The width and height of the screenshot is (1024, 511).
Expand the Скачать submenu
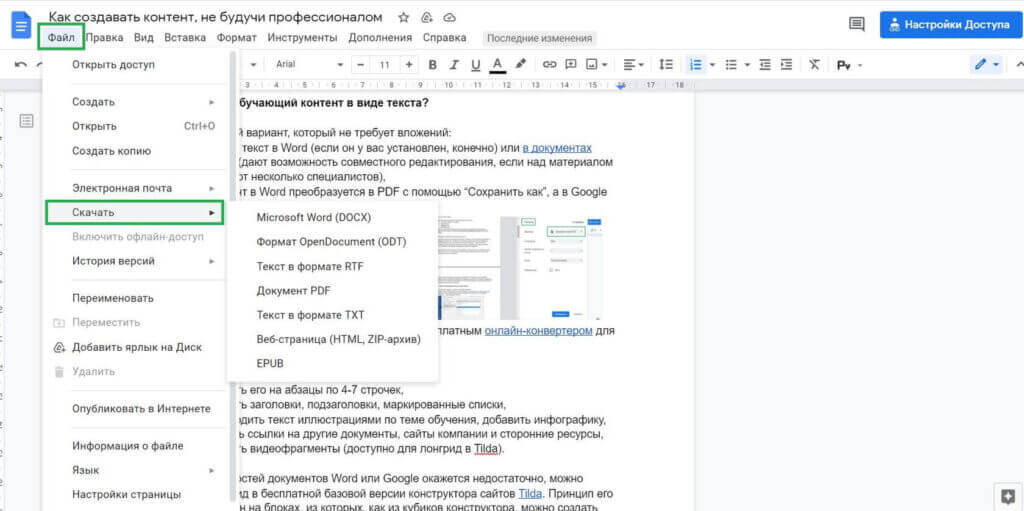(135, 212)
